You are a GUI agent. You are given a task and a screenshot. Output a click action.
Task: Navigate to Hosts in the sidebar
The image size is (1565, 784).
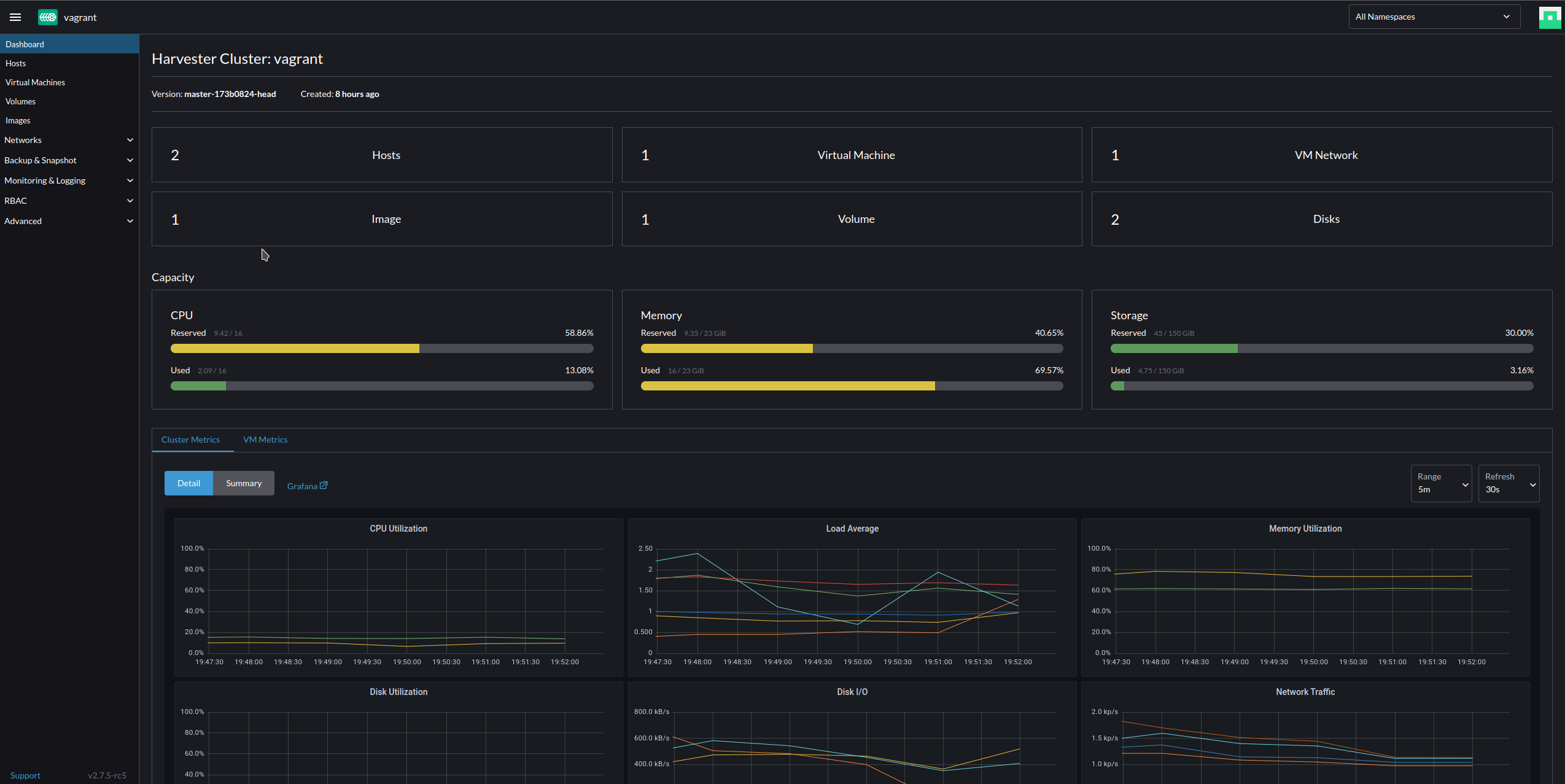pyautogui.click(x=16, y=63)
